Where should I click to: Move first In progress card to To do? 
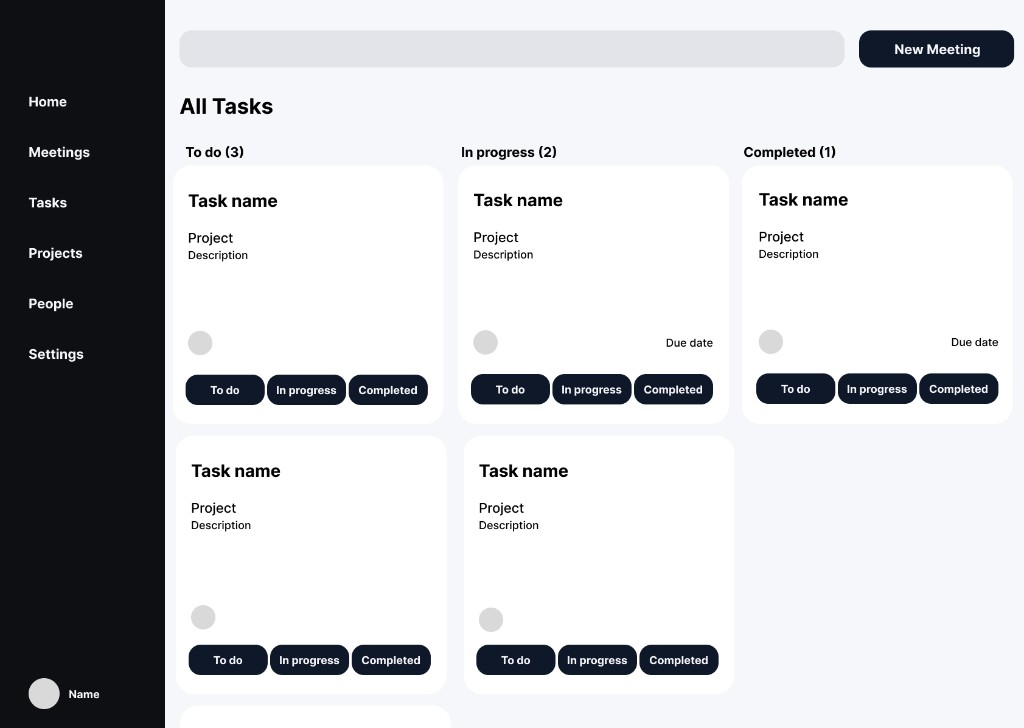pyautogui.click(x=510, y=389)
